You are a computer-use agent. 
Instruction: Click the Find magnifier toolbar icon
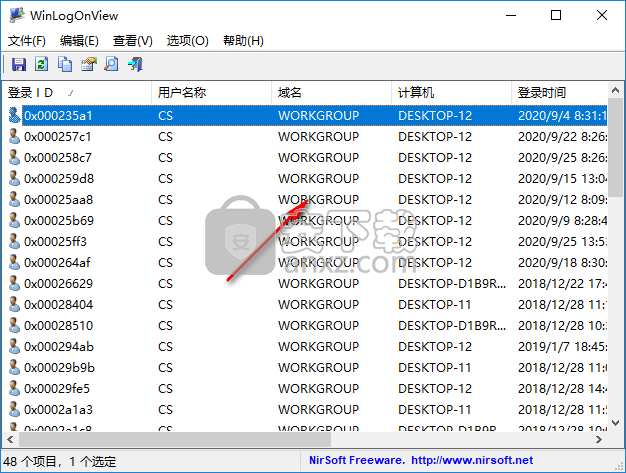[x=111, y=64]
